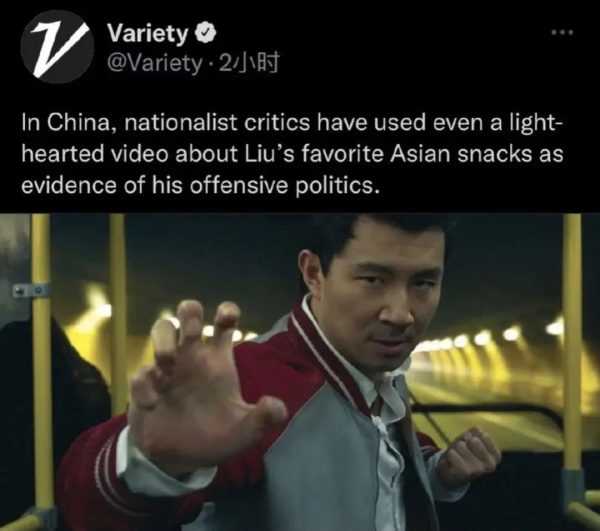Open the 2小时 tweet timestamp
This screenshot has width=600, height=531.
point(249,62)
